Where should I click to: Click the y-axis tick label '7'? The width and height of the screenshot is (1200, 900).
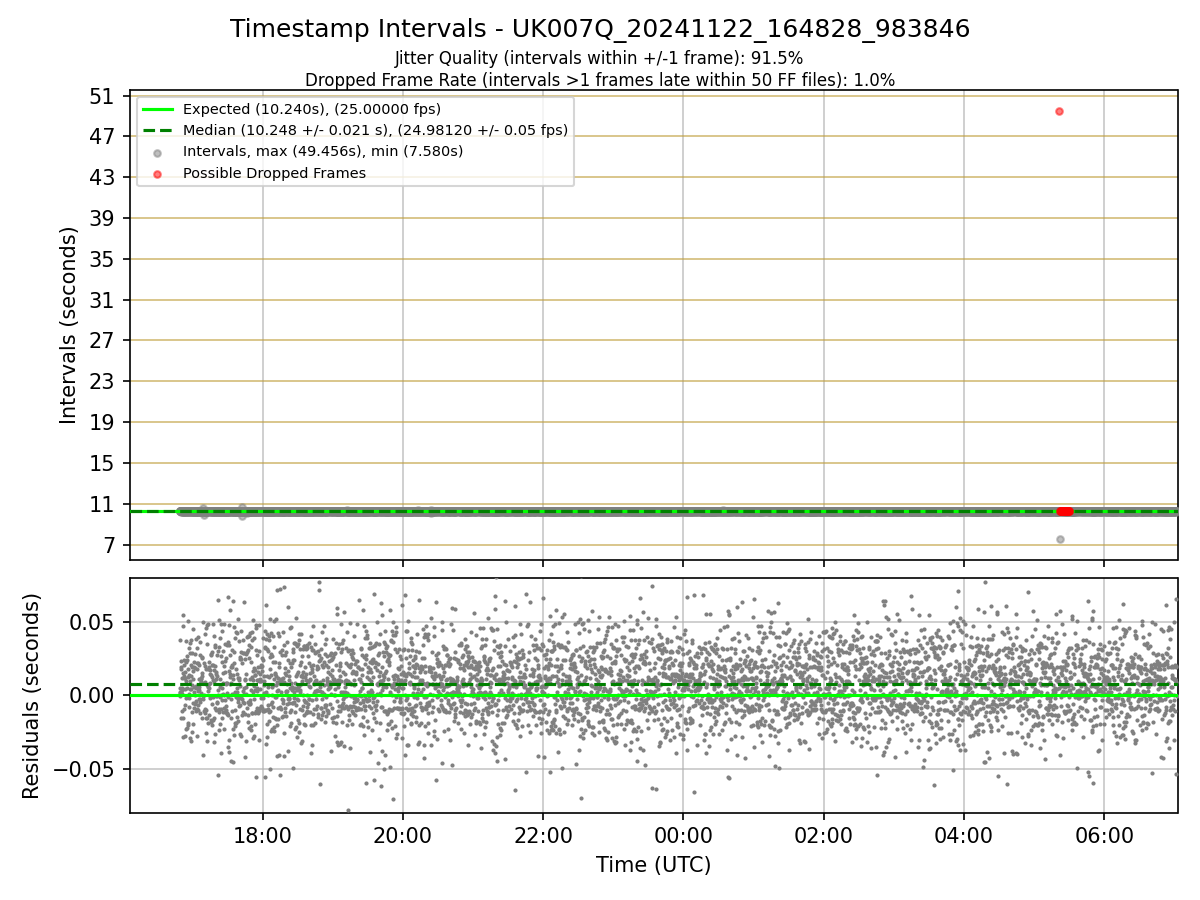pos(107,546)
